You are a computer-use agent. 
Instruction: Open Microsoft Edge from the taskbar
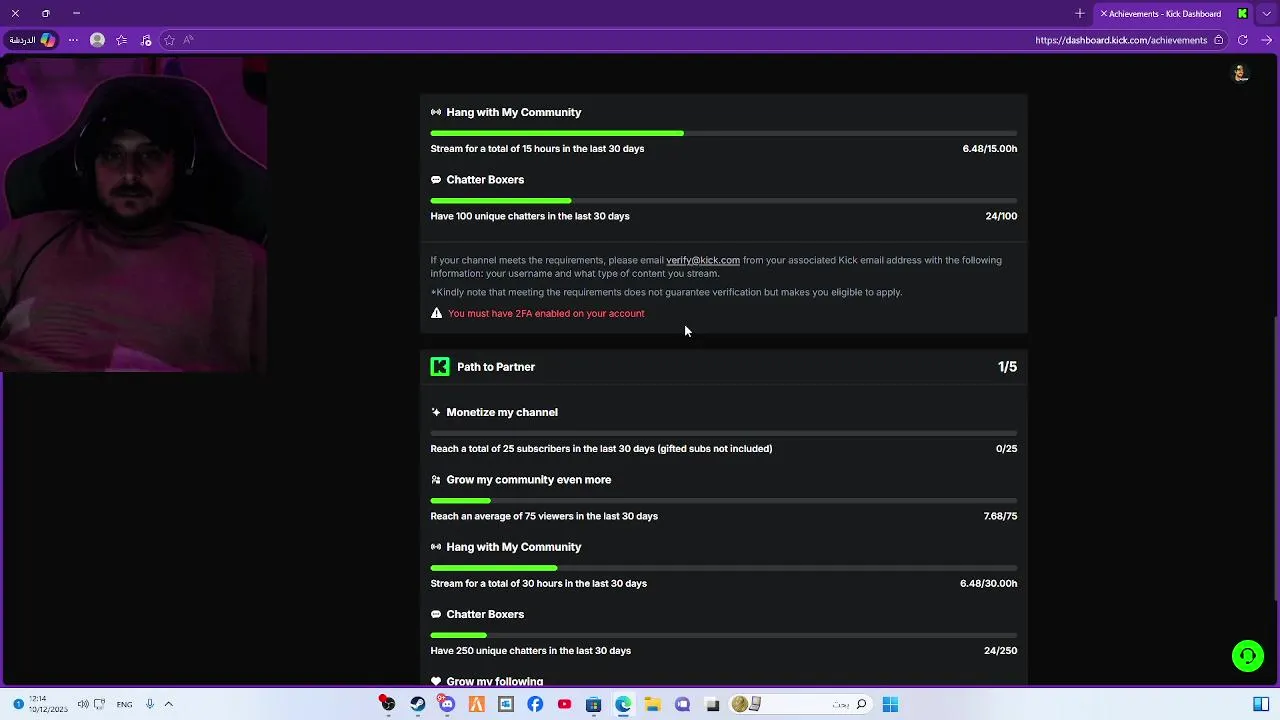pyautogui.click(x=623, y=704)
